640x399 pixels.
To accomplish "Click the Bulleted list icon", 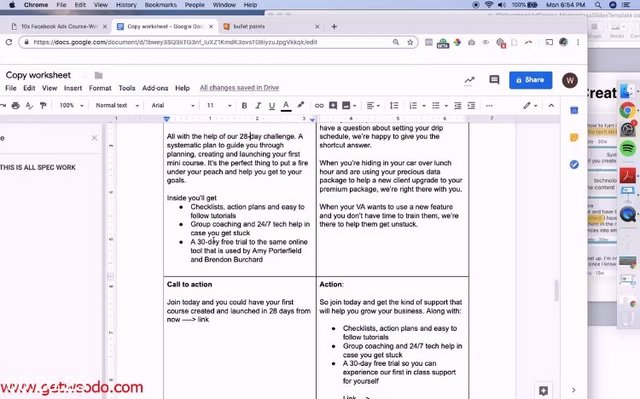I will [436, 106].
